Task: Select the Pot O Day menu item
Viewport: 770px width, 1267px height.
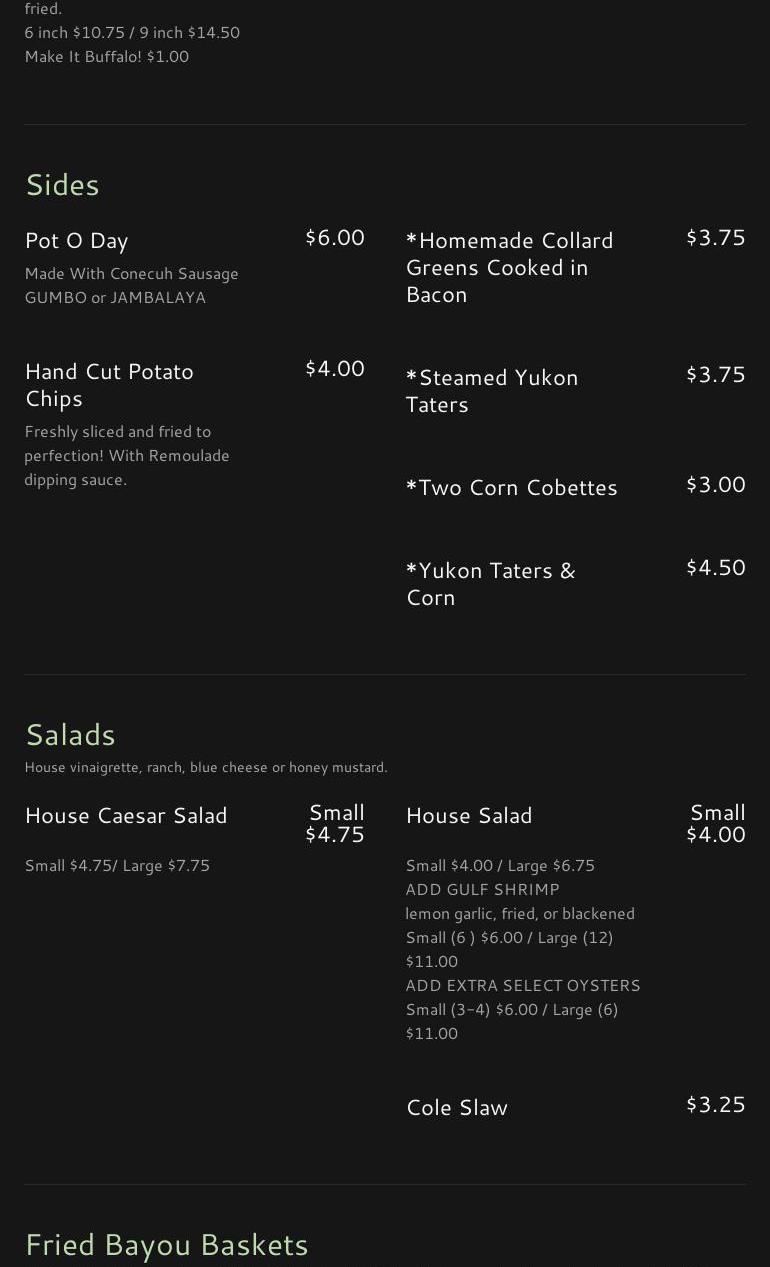Action: (x=77, y=241)
